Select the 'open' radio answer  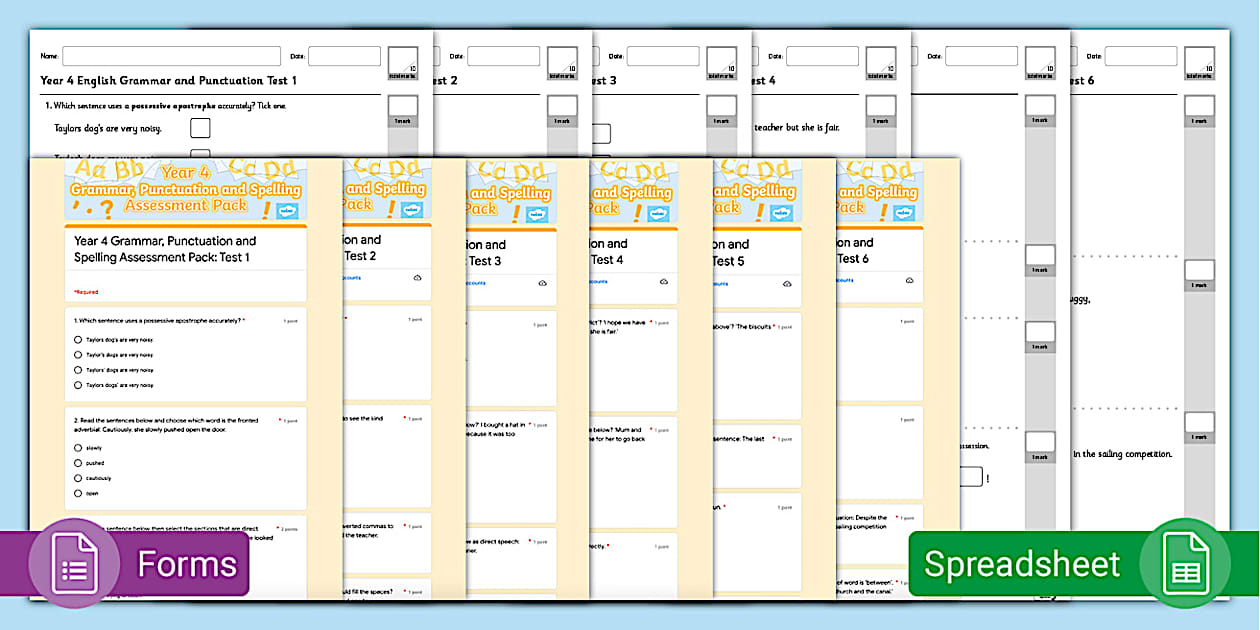[77, 493]
